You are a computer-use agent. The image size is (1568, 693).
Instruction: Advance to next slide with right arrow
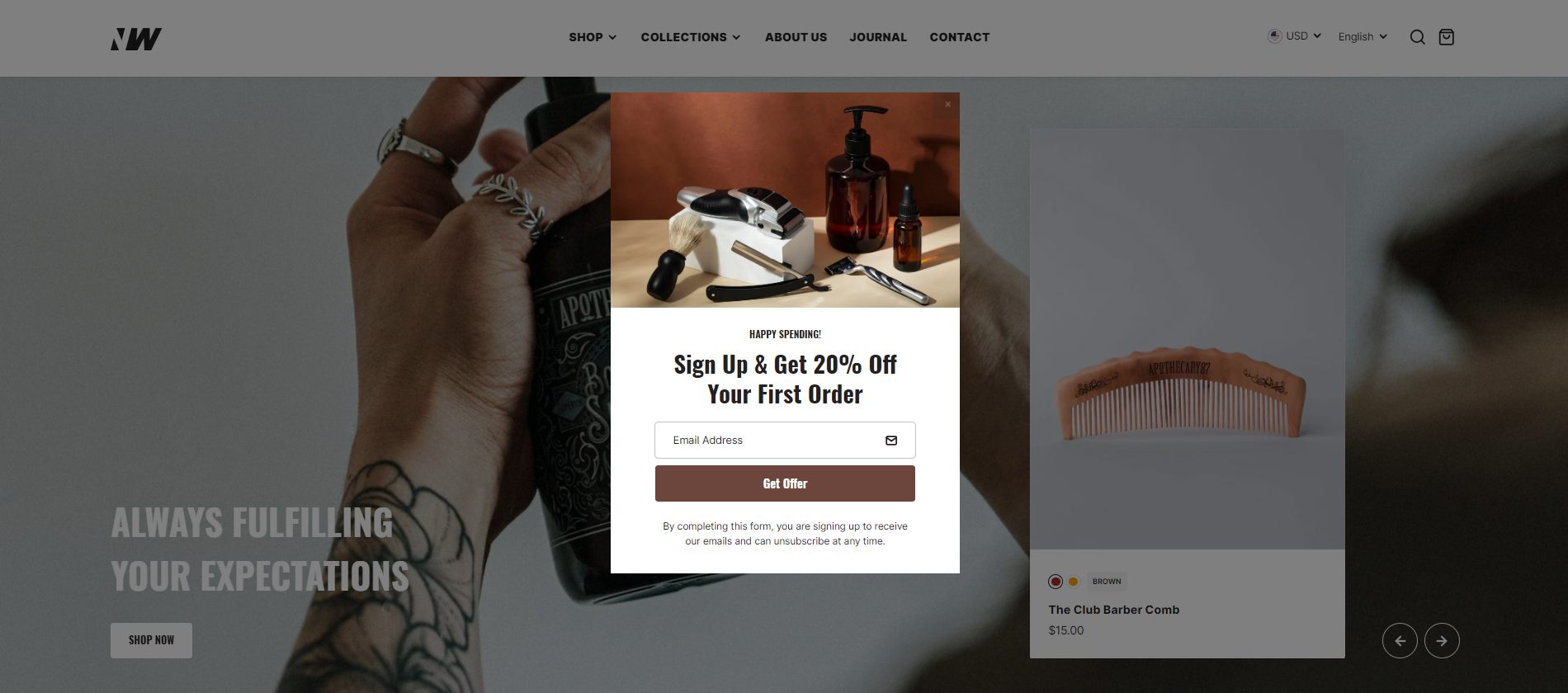tap(1442, 640)
